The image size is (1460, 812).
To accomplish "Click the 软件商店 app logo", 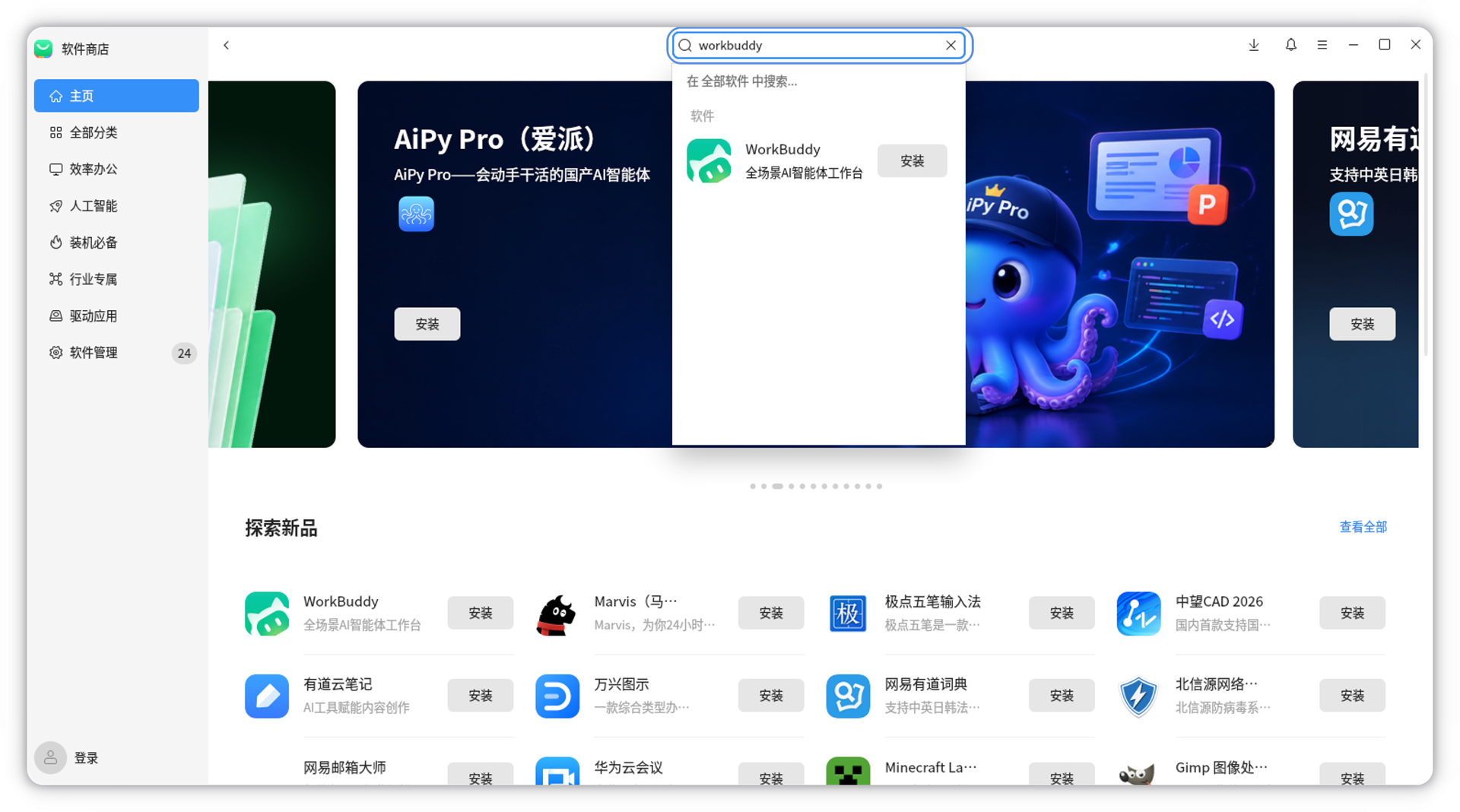I will [43, 49].
